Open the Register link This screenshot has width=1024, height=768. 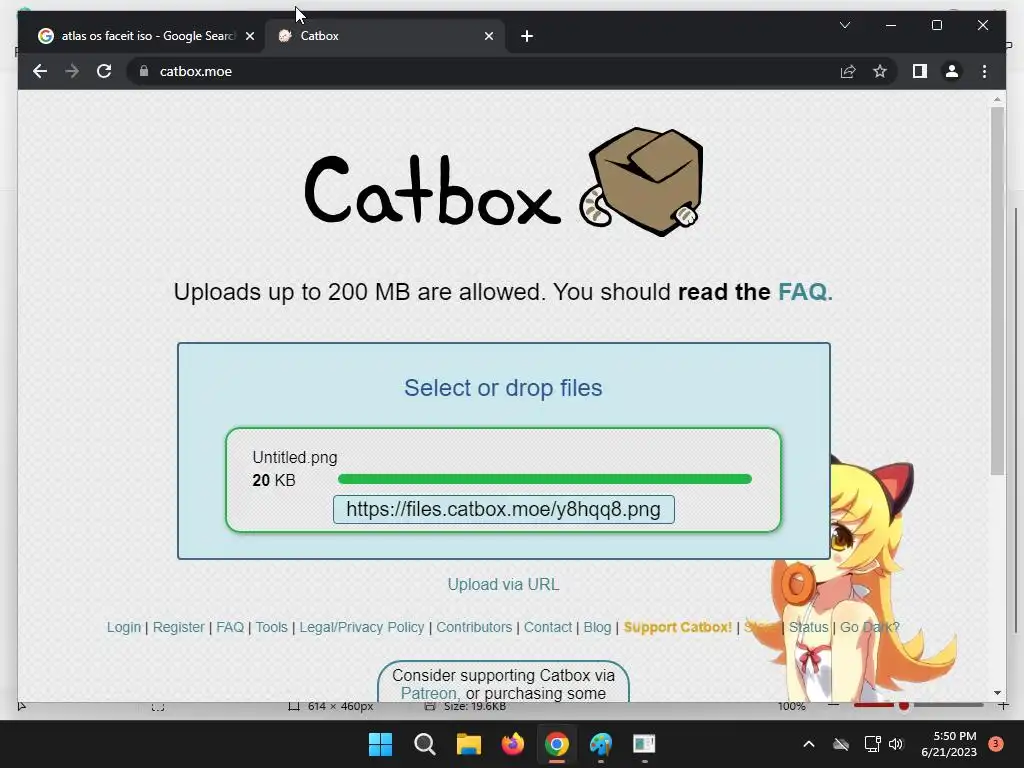pyautogui.click(x=178, y=627)
